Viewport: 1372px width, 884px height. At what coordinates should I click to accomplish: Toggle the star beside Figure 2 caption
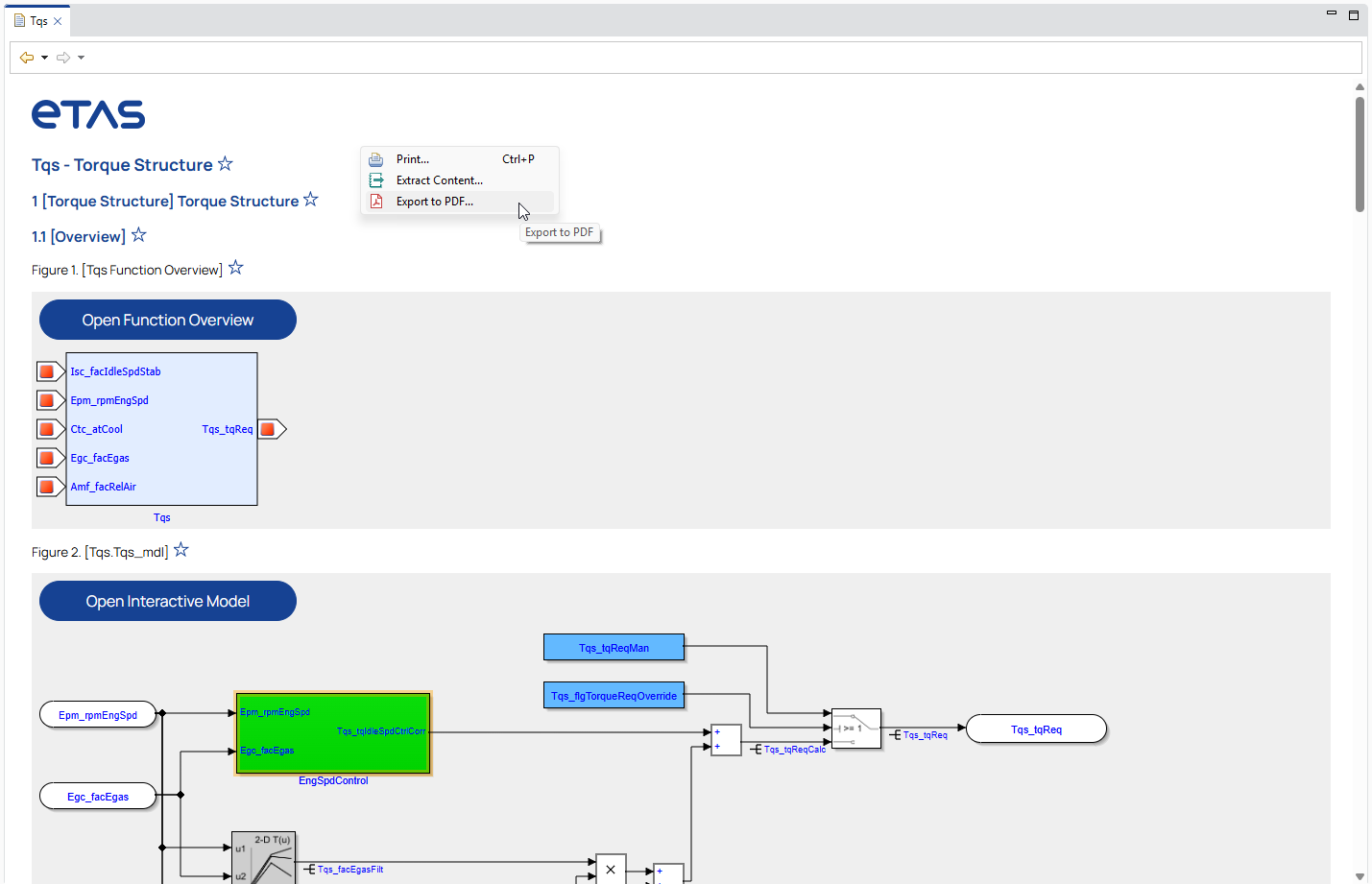click(181, 550)
